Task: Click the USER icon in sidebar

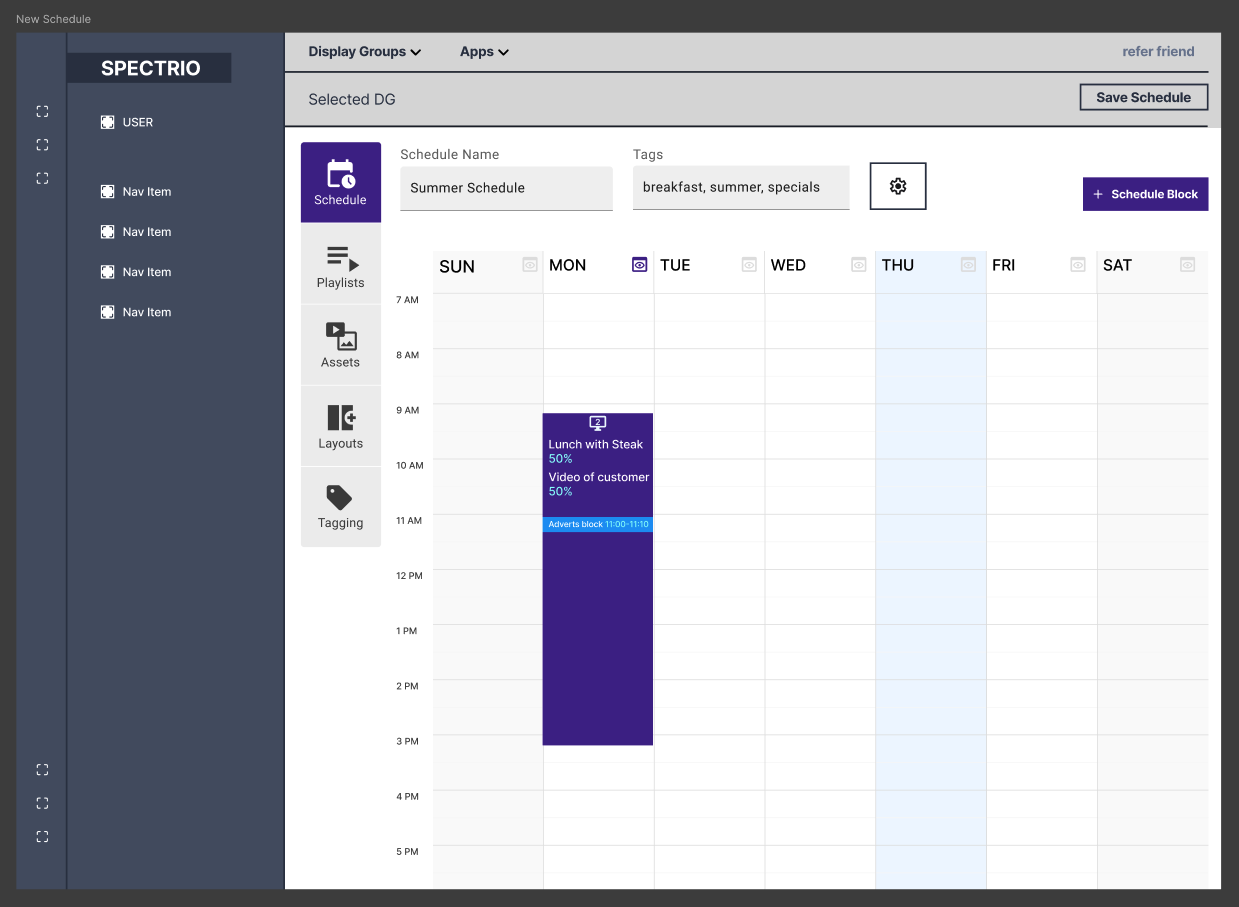Action: (107, 122)
